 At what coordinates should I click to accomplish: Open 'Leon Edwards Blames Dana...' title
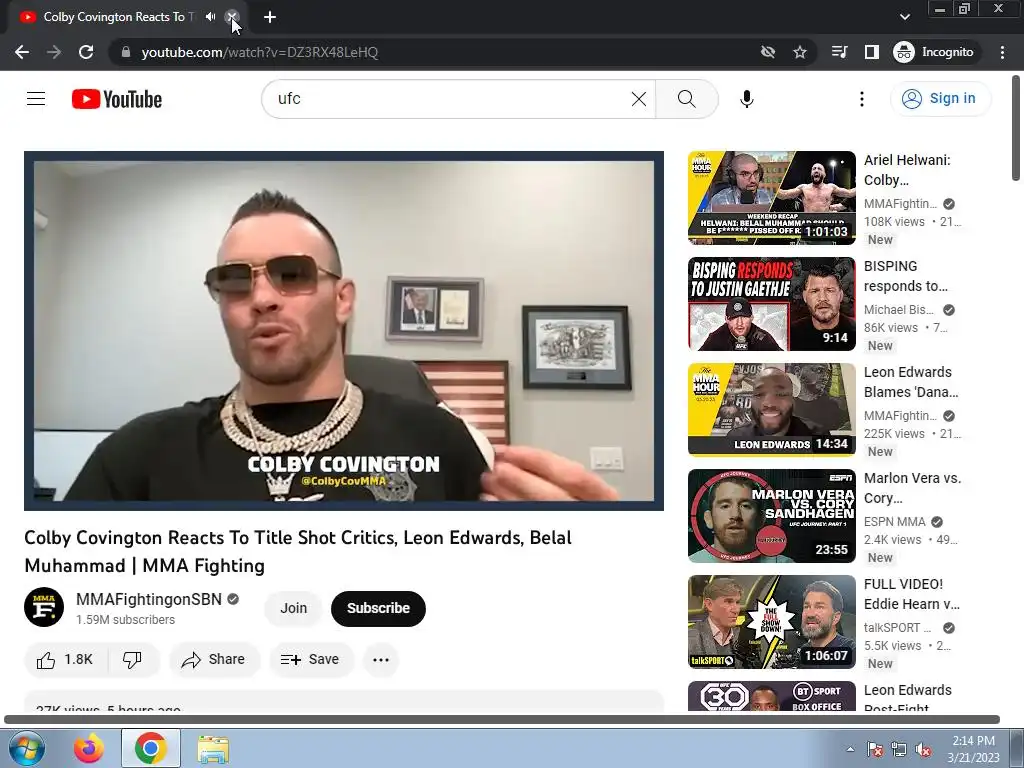point(911,382)
